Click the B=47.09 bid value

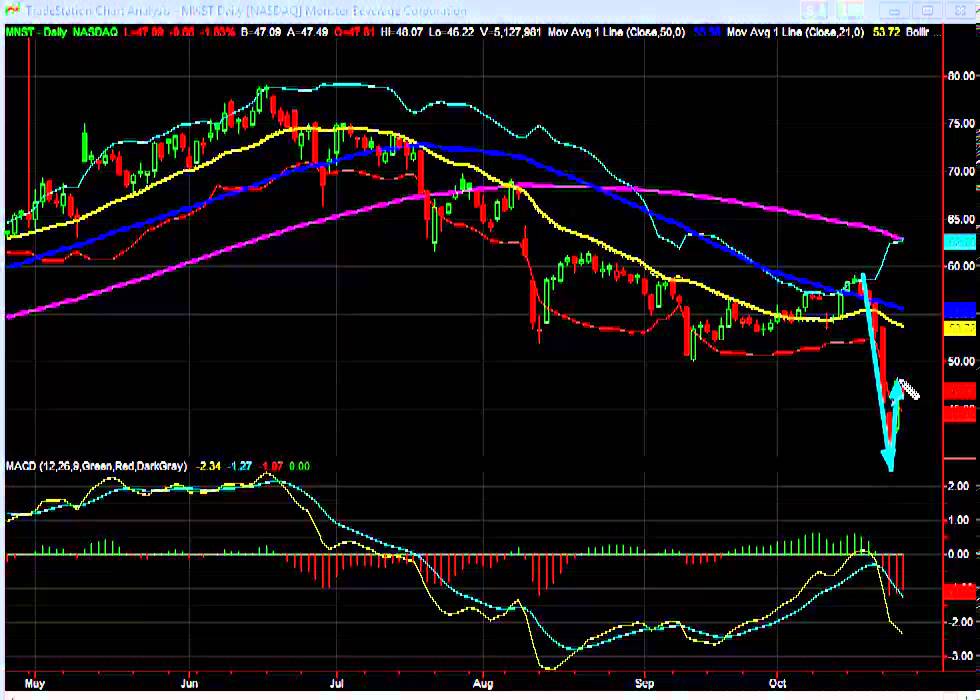pos(261,32)
